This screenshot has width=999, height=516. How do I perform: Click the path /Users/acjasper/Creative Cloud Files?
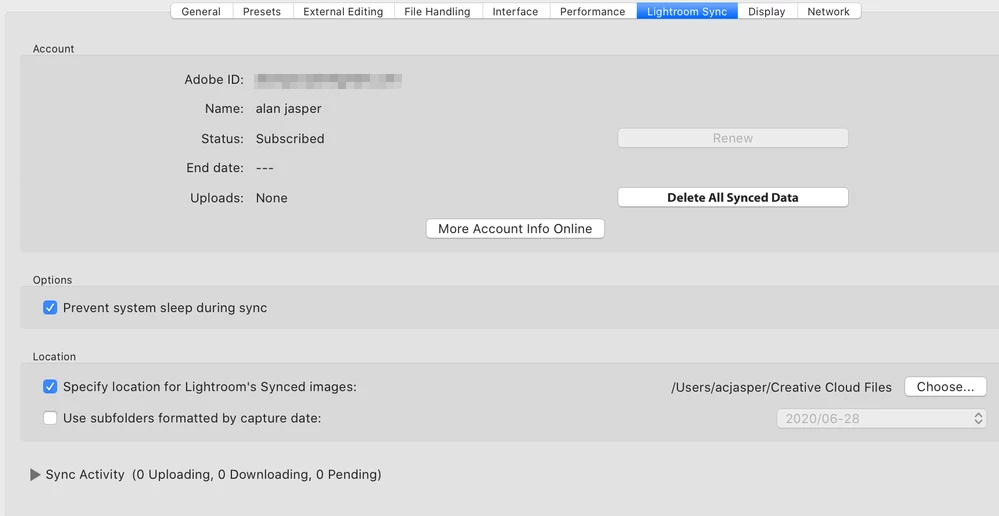point(781,387)
